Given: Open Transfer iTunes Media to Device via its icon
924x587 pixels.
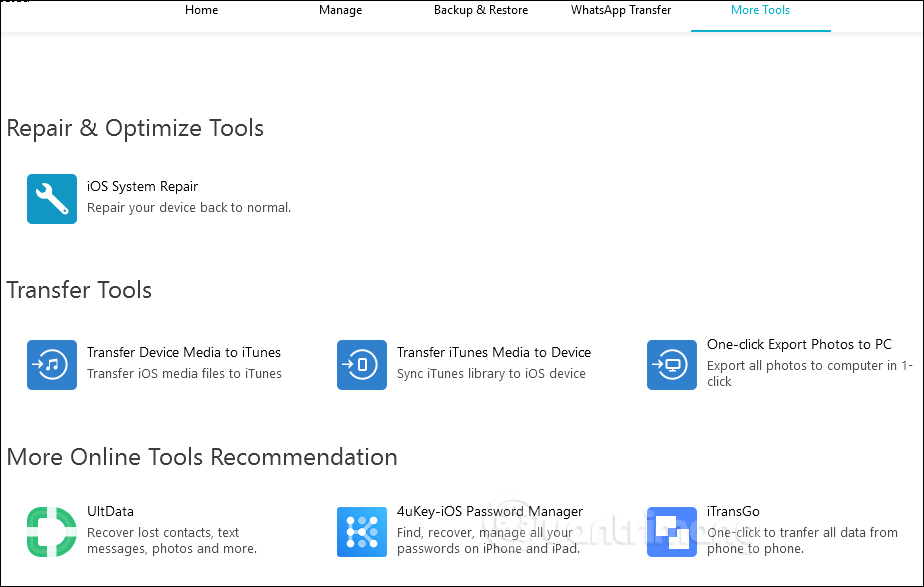Looking at the screenshot, I should point(361,365).
